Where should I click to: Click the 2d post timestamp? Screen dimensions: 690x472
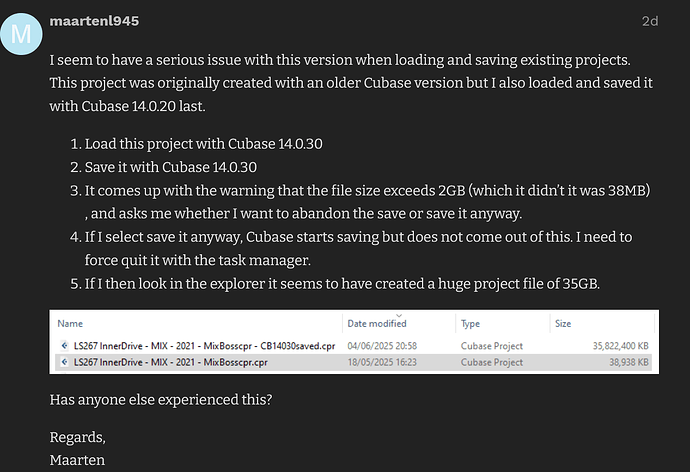pyautogui.click(x=650, y=20)
